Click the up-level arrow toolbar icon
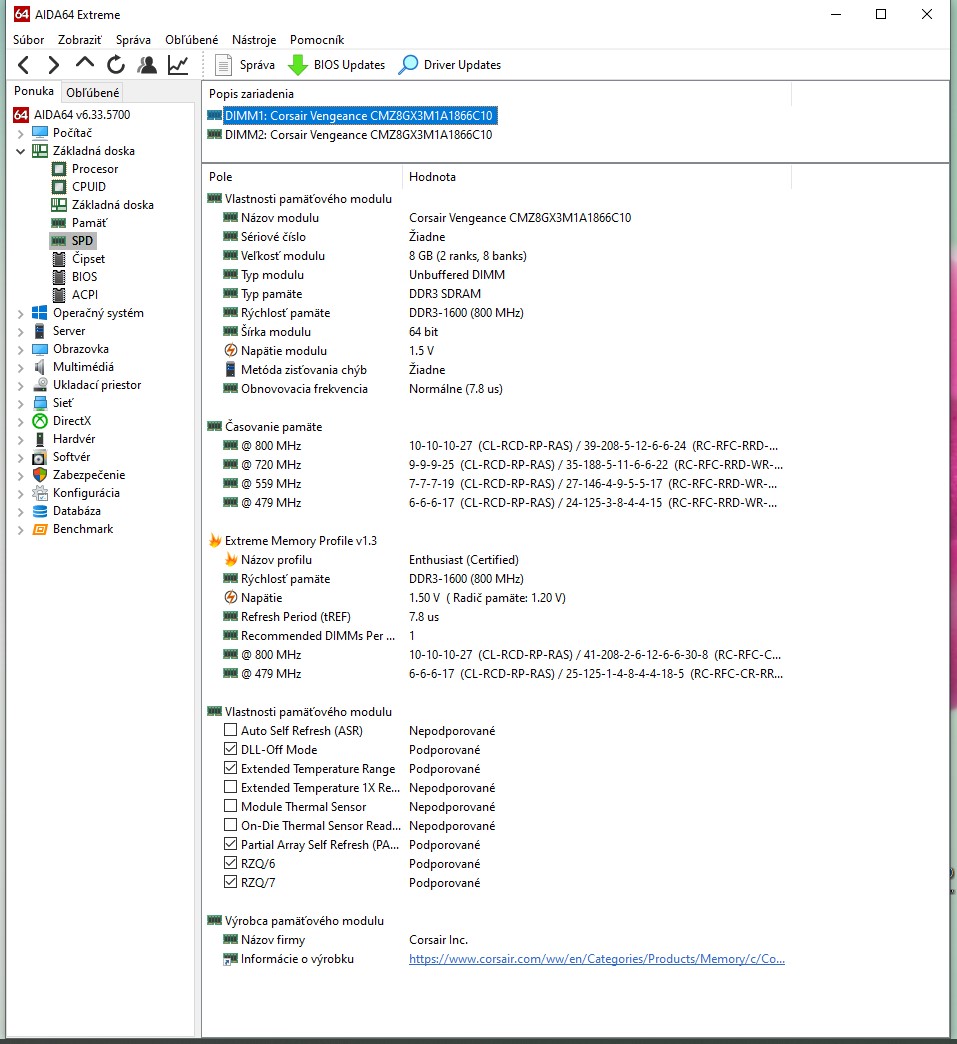 pos(85,64)
